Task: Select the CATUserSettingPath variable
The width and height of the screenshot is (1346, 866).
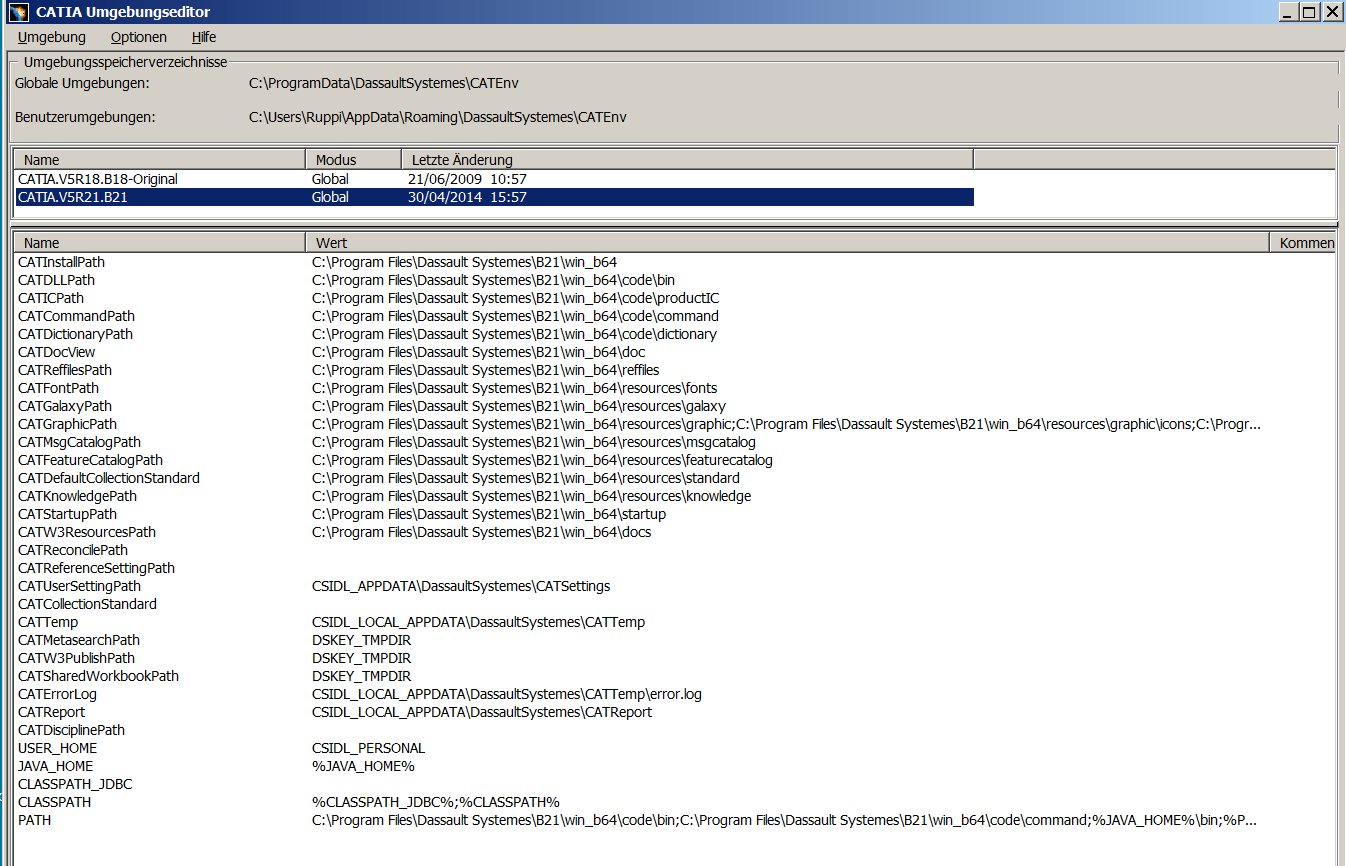Action: 79,586
